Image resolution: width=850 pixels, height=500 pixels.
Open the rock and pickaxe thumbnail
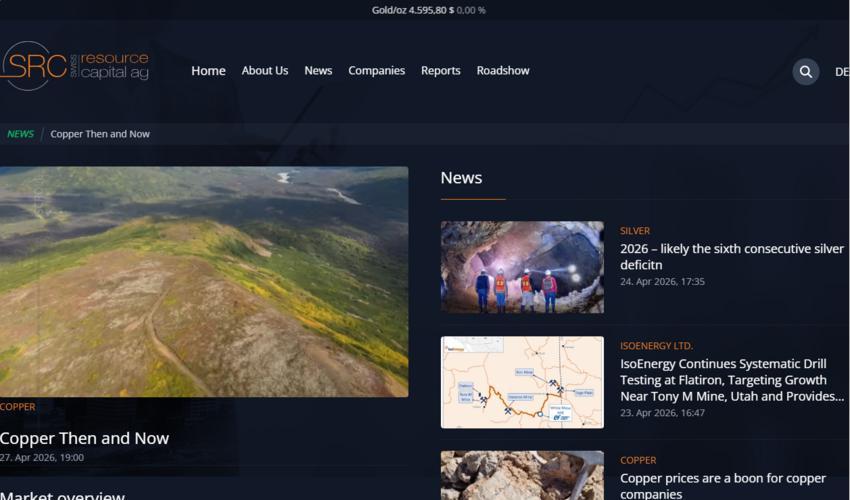(522, 475)
